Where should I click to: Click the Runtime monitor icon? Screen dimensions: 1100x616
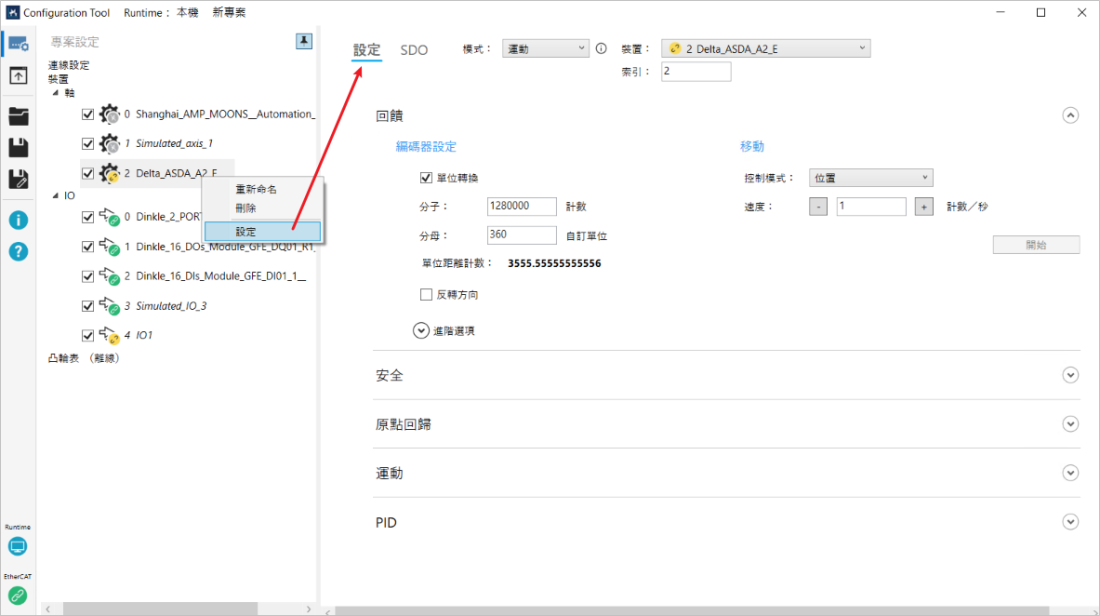(x=17, y=547)
